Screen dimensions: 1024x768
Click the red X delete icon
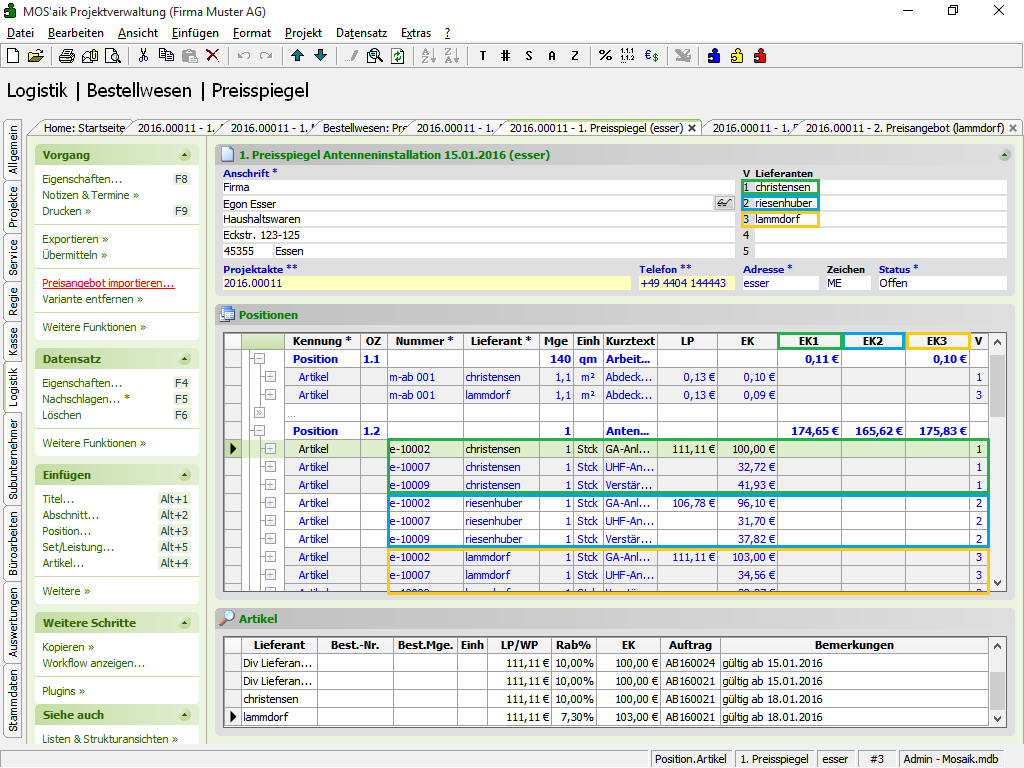[x=212, y=56]
